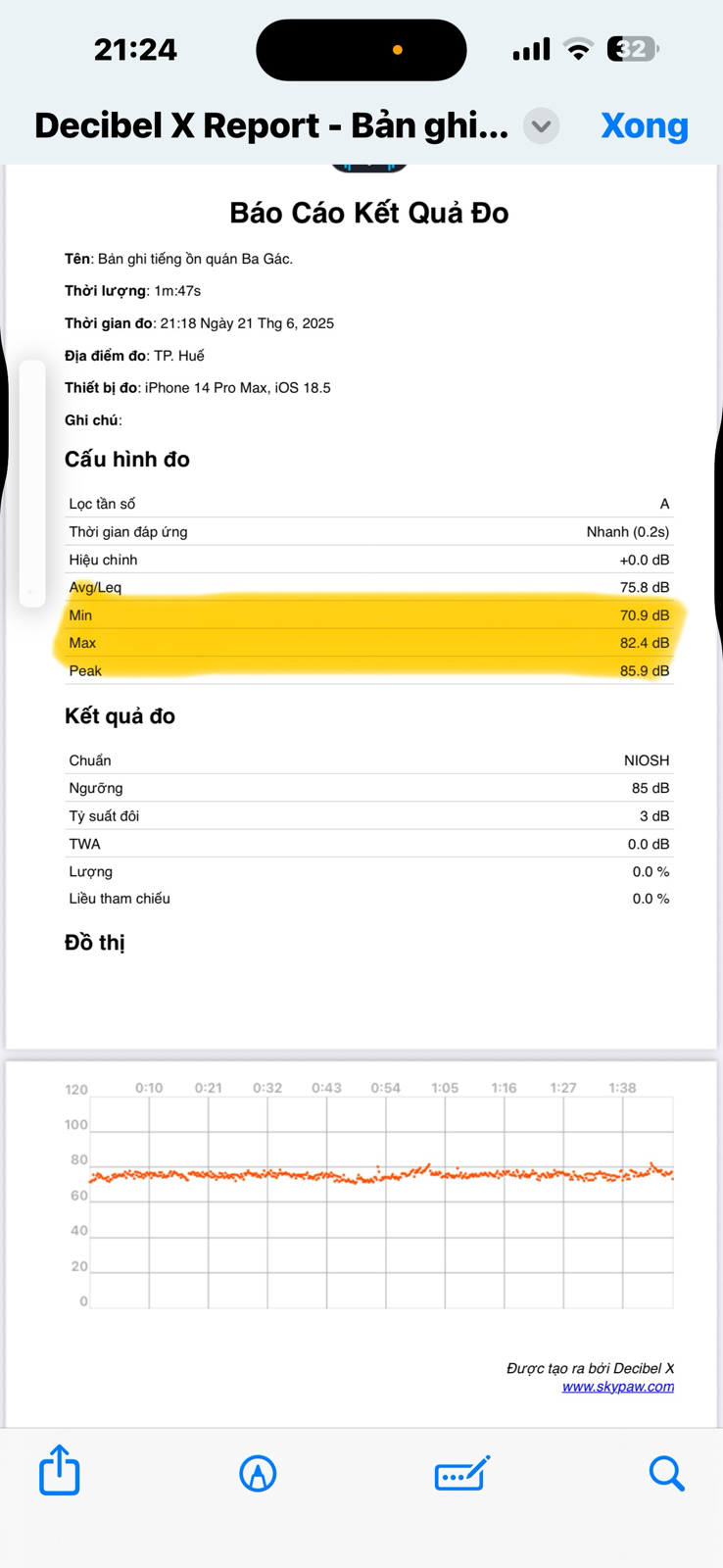The image size is (723, 1568).
Task: Tap the Wi-Fi status icon
Action: click(x=579, y=50)
